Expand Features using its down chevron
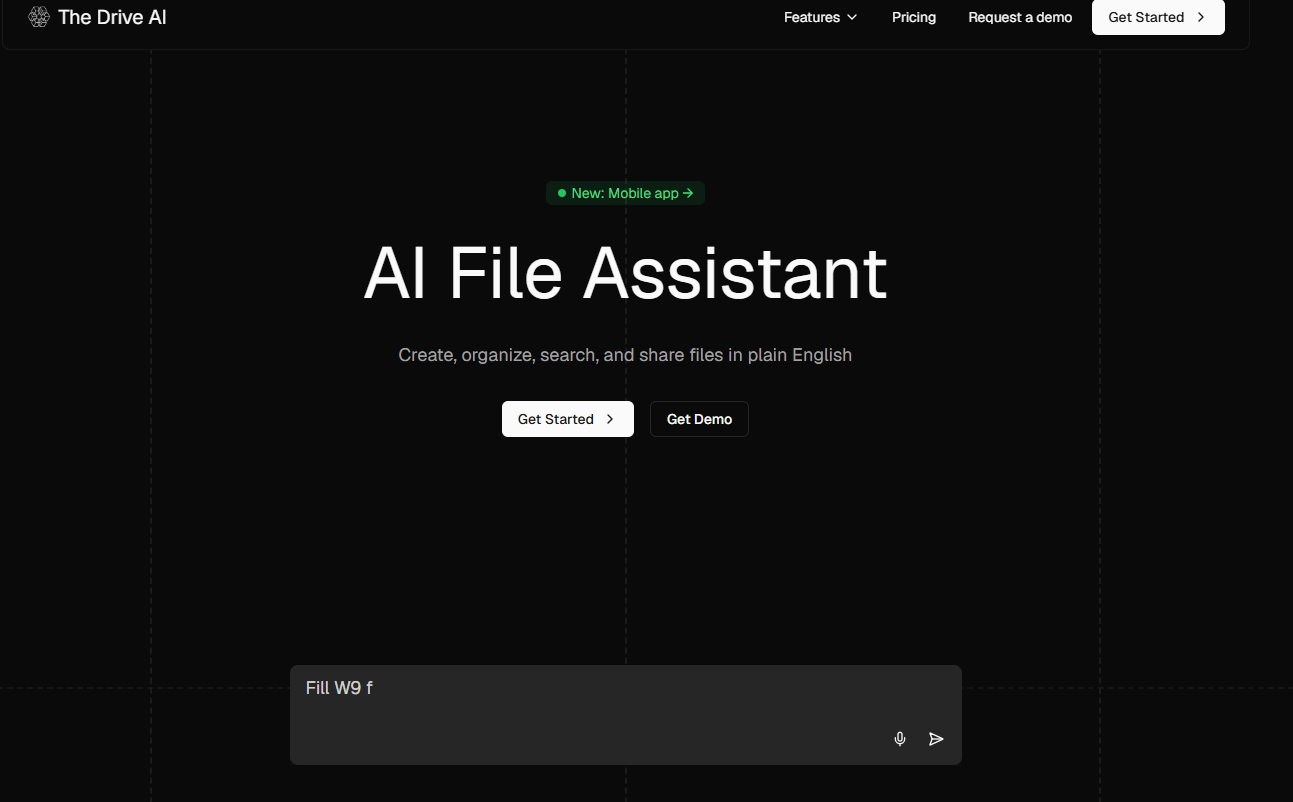Viewport: 1293px width, 802px height. 852,18
